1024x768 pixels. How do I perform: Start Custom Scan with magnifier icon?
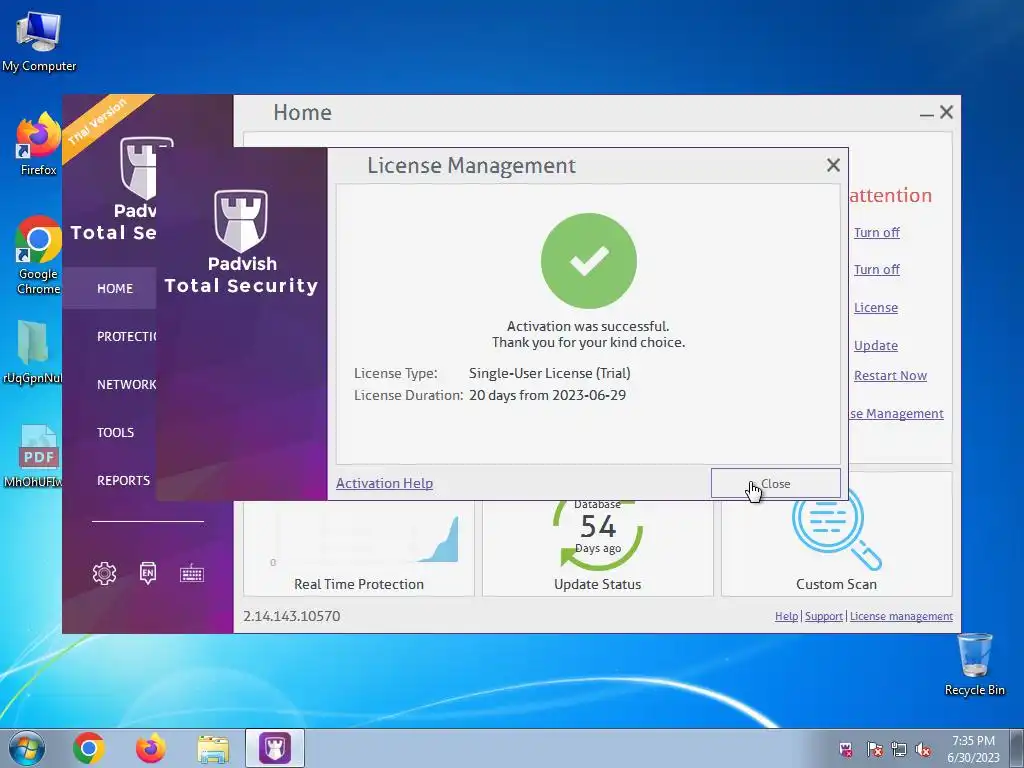(x=837, y=530)
